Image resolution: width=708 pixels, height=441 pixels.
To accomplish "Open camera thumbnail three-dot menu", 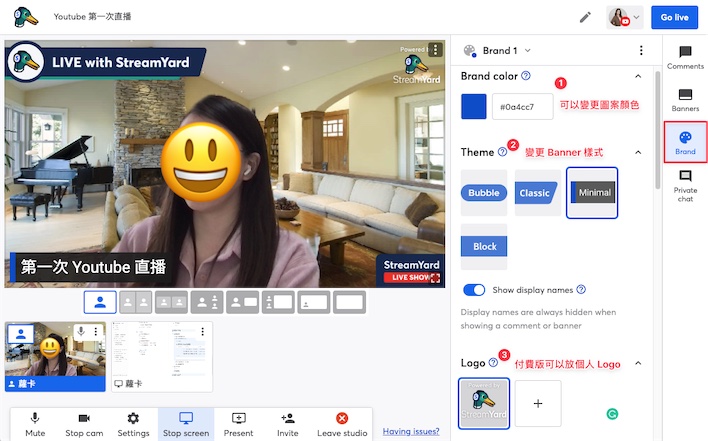I will [x=96, y=332].
